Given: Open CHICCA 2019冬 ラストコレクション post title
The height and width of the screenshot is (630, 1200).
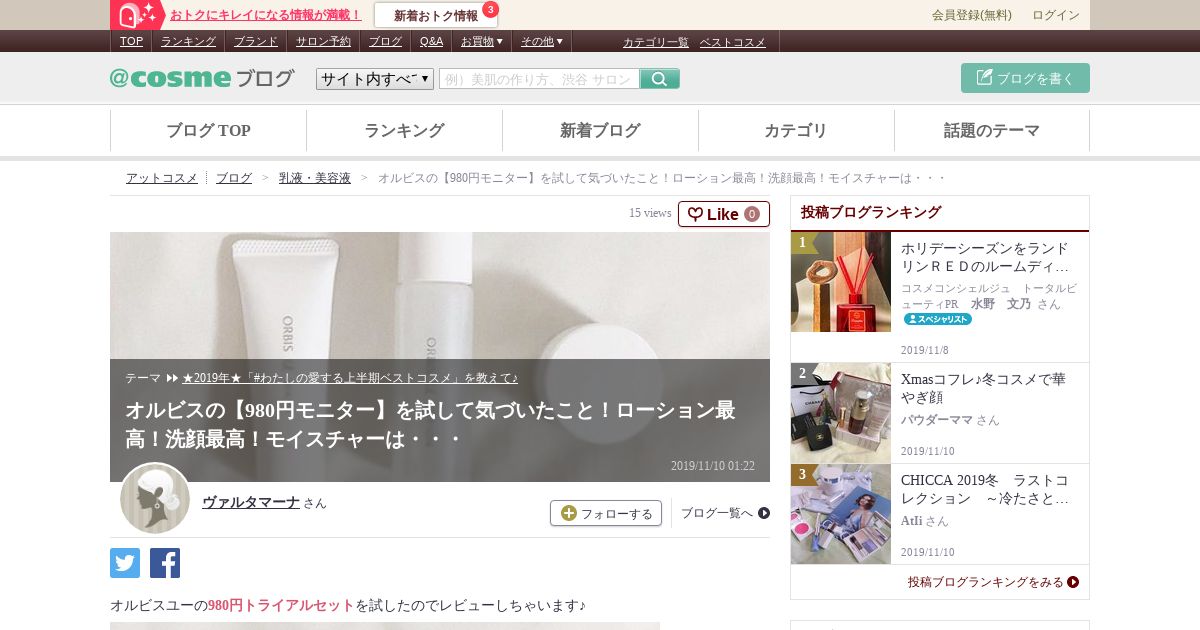Looking at the screenshot, I should (x=985, y=489).
